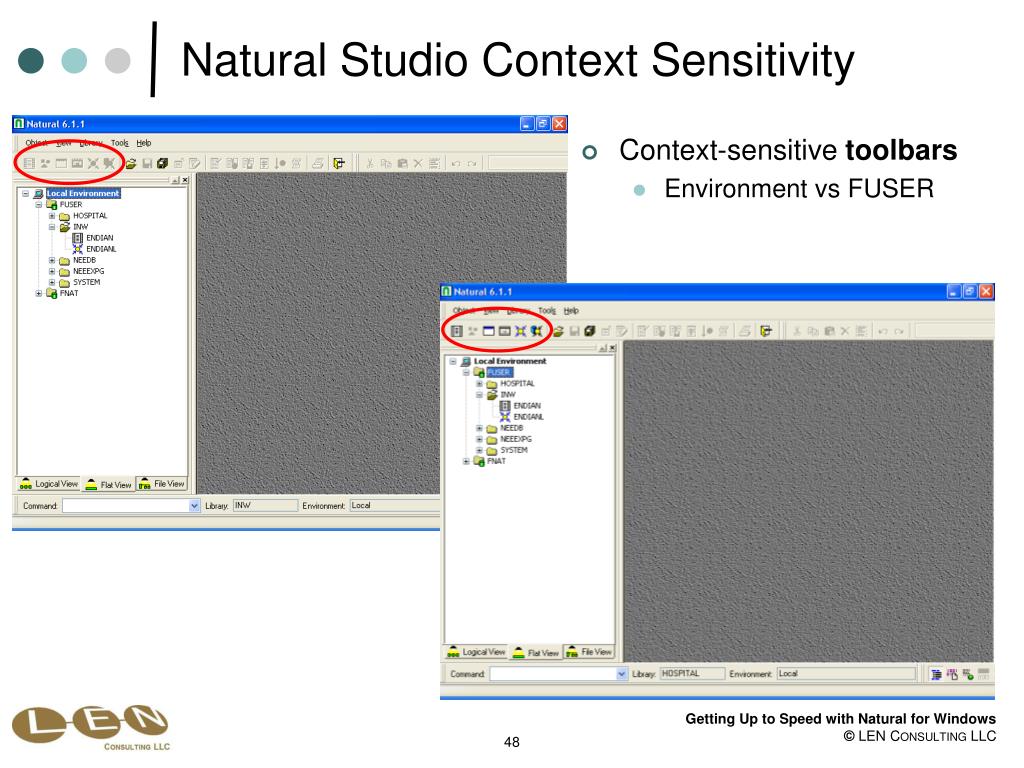Viewport: 1024px width, 768px height.
Task: Switch to Flat View tab in back window
Action: pos(108,485)
